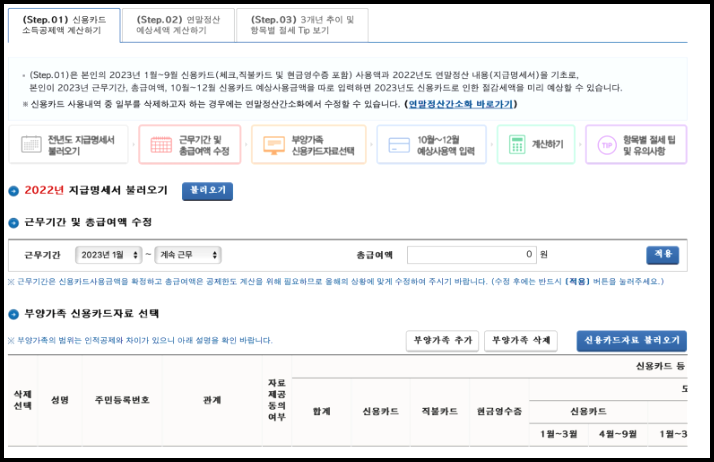The height and width of the screenshot is (462, 714).
Task: Click the 근무기간은 신용카드사용금액을 확정하고 notice text
Action: click(336, 282)
